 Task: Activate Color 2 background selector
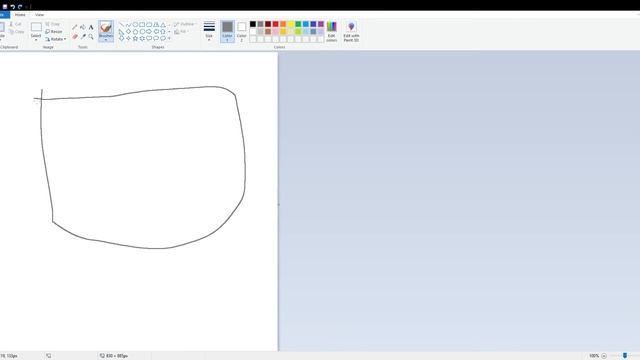click(241, 31)
